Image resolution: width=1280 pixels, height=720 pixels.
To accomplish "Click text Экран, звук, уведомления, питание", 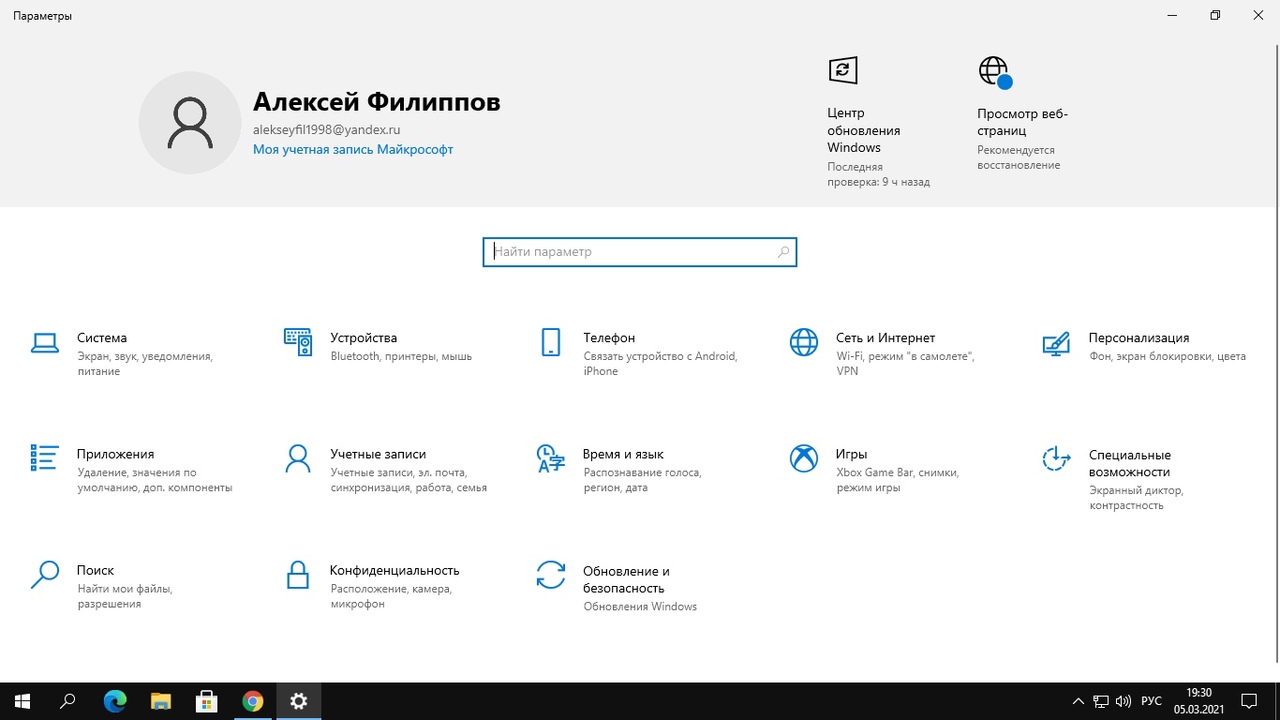I will click(145, 364).
